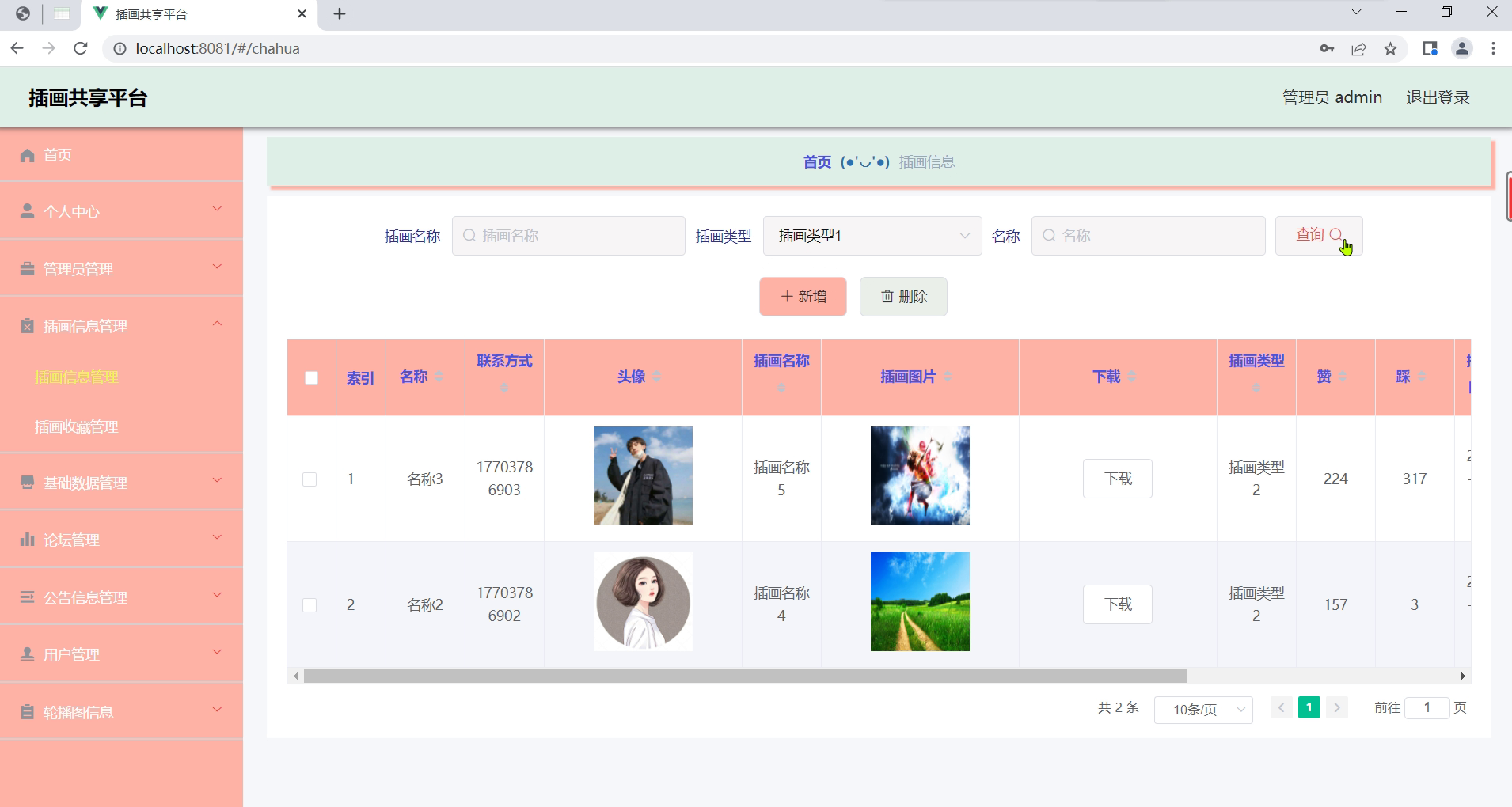Open the 插画类型1 dropdown
The image size is (1512, 807).
(872, 235)
